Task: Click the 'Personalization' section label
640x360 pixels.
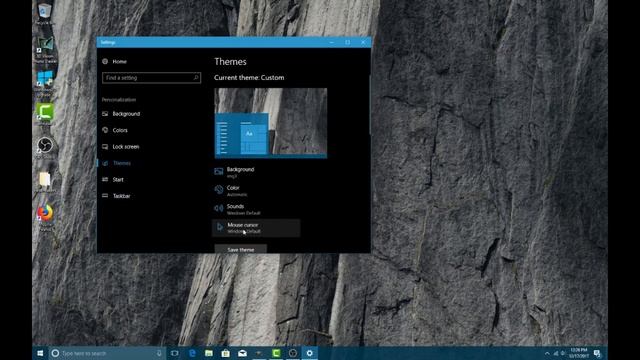Action: click(119, 100)
